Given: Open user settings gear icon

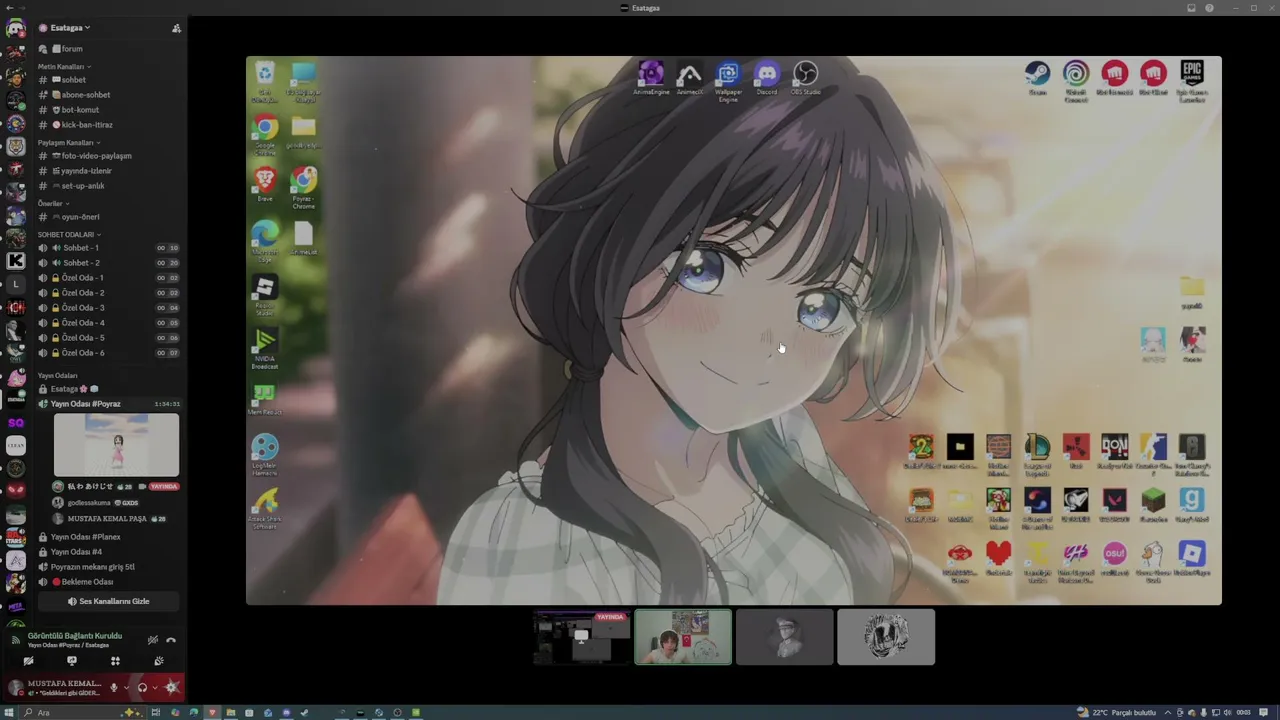Looking at the screenshot, I should coord(172,688).
